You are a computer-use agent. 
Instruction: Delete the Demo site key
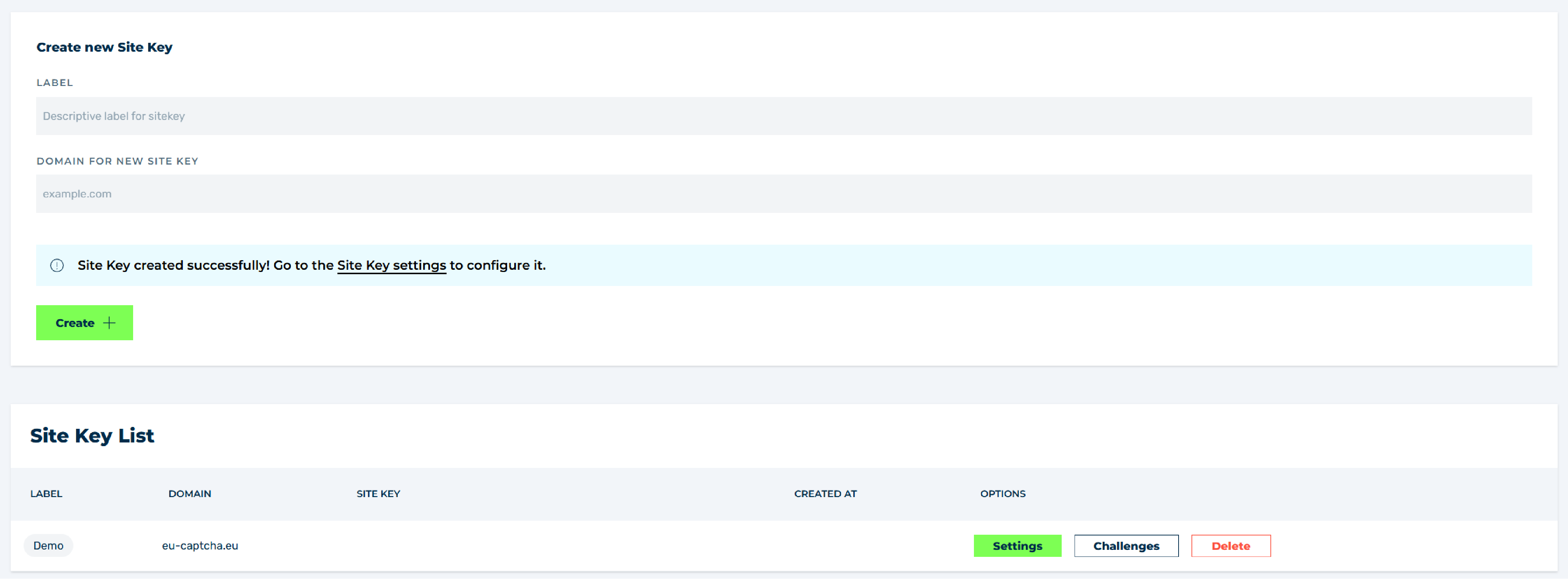[x=1230, y=545]
